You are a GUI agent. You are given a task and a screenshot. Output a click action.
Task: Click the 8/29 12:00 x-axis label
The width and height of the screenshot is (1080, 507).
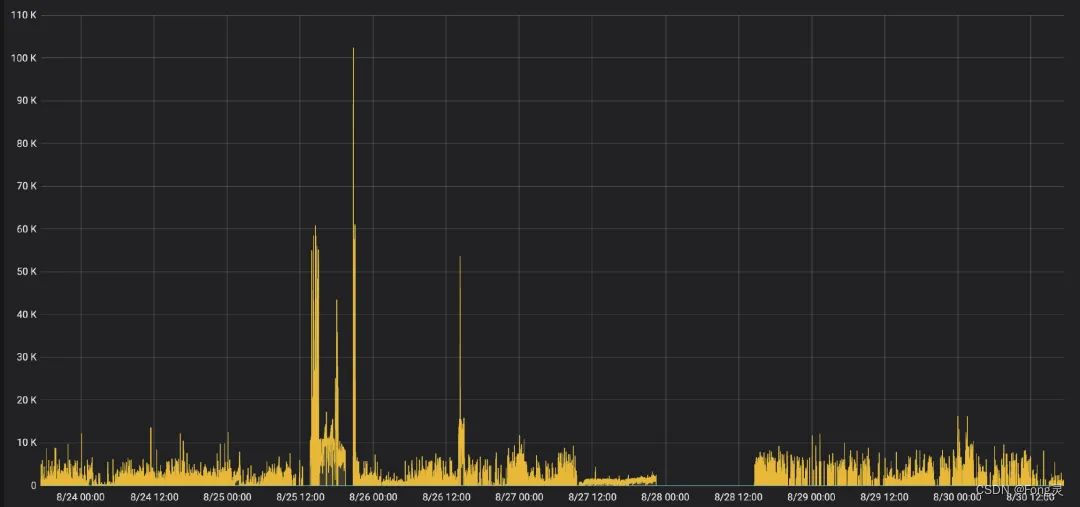pyautogui.click(x=884, y=497)
